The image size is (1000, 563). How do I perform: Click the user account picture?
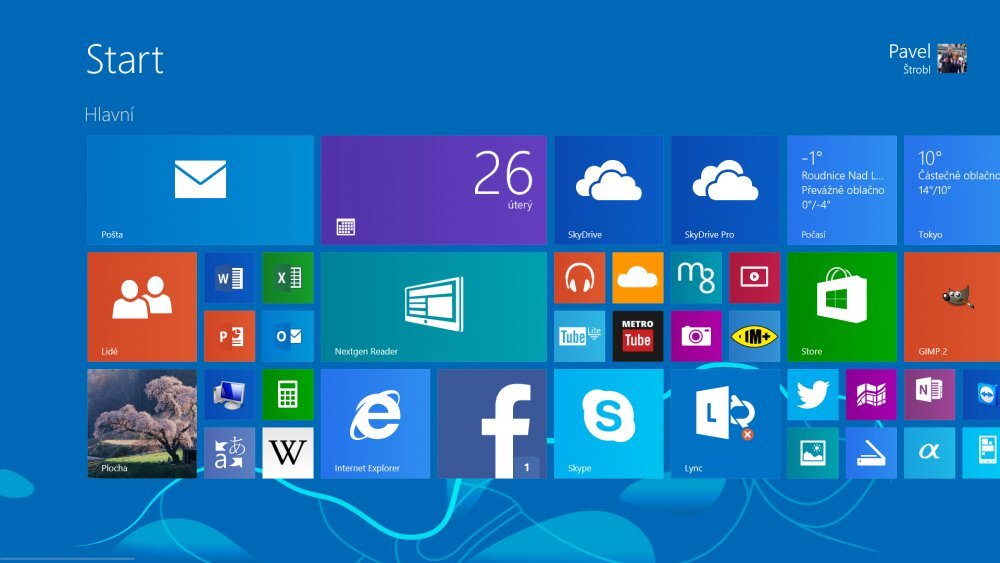click(952, 59)
